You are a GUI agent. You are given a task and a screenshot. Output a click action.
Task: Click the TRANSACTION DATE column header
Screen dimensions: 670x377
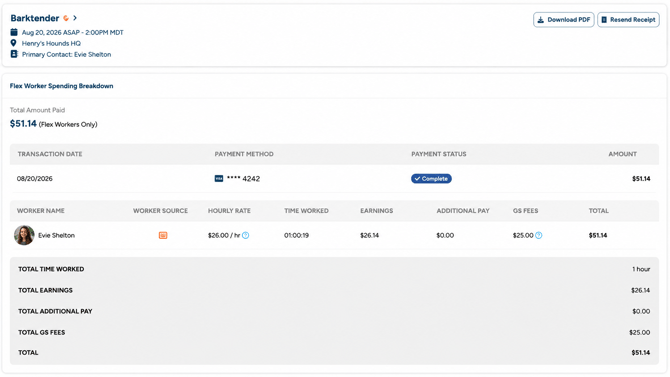50,154
